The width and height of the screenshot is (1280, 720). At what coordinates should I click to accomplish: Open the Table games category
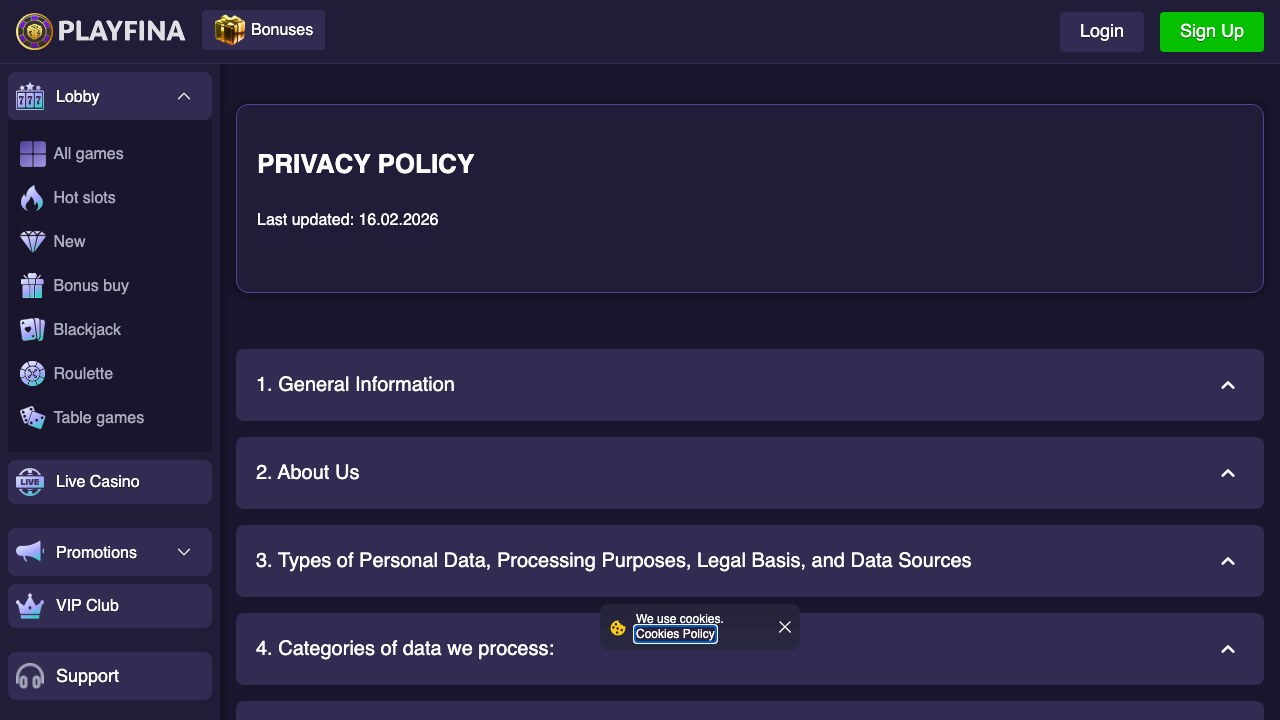110,418
